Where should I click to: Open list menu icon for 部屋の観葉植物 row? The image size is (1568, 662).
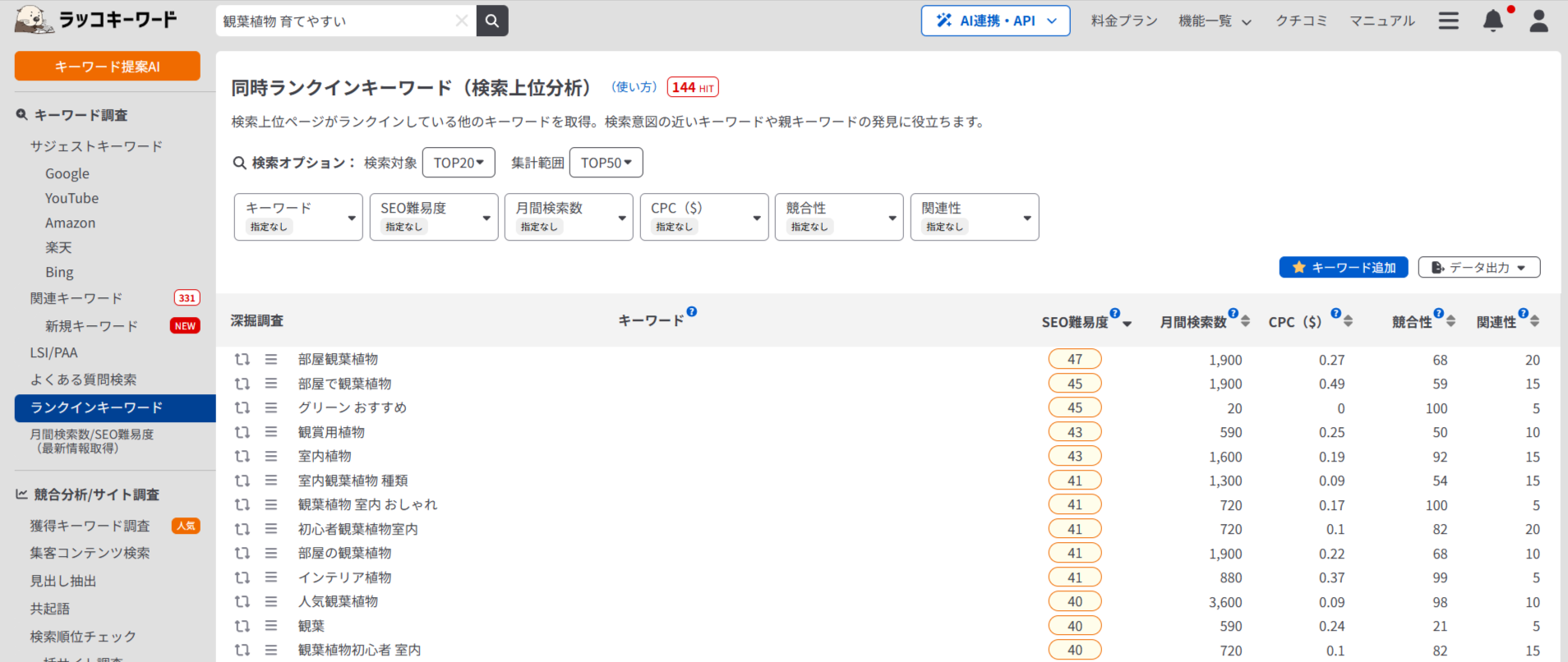point(271,553)
